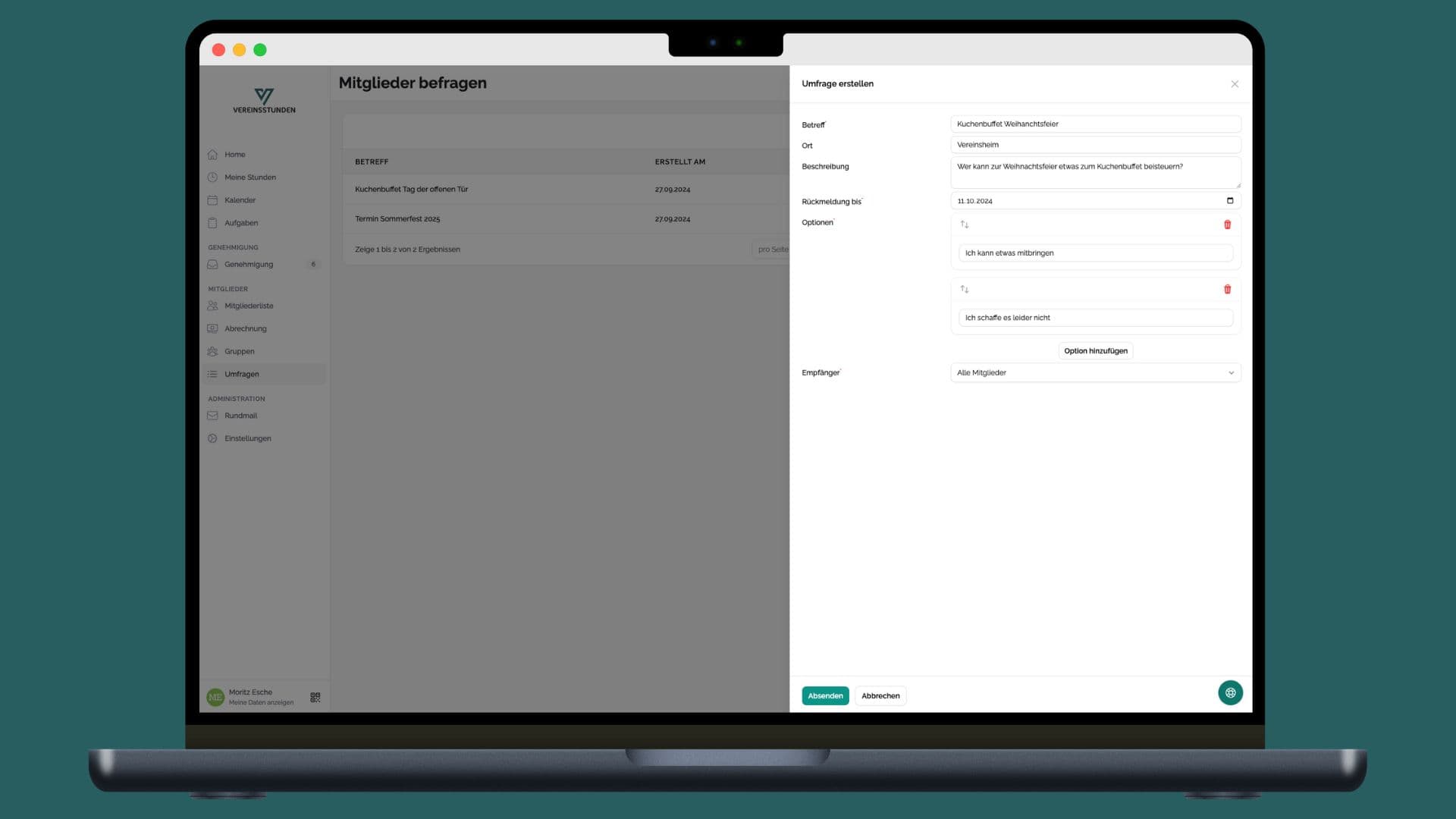Click the Abrechnung sidebar icon
This screenshot has width=1456, height=819.
[213, 329]
